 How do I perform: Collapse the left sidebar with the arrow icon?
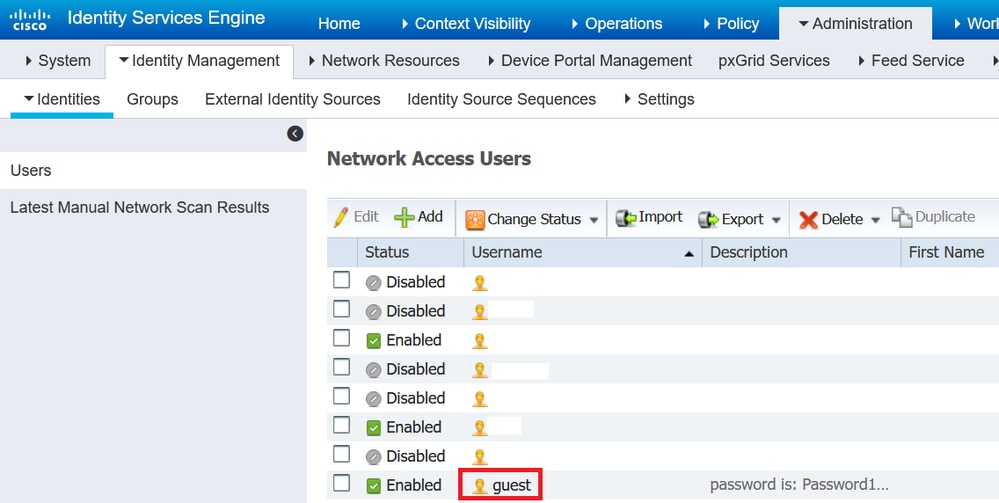click(x=295, y=133)
